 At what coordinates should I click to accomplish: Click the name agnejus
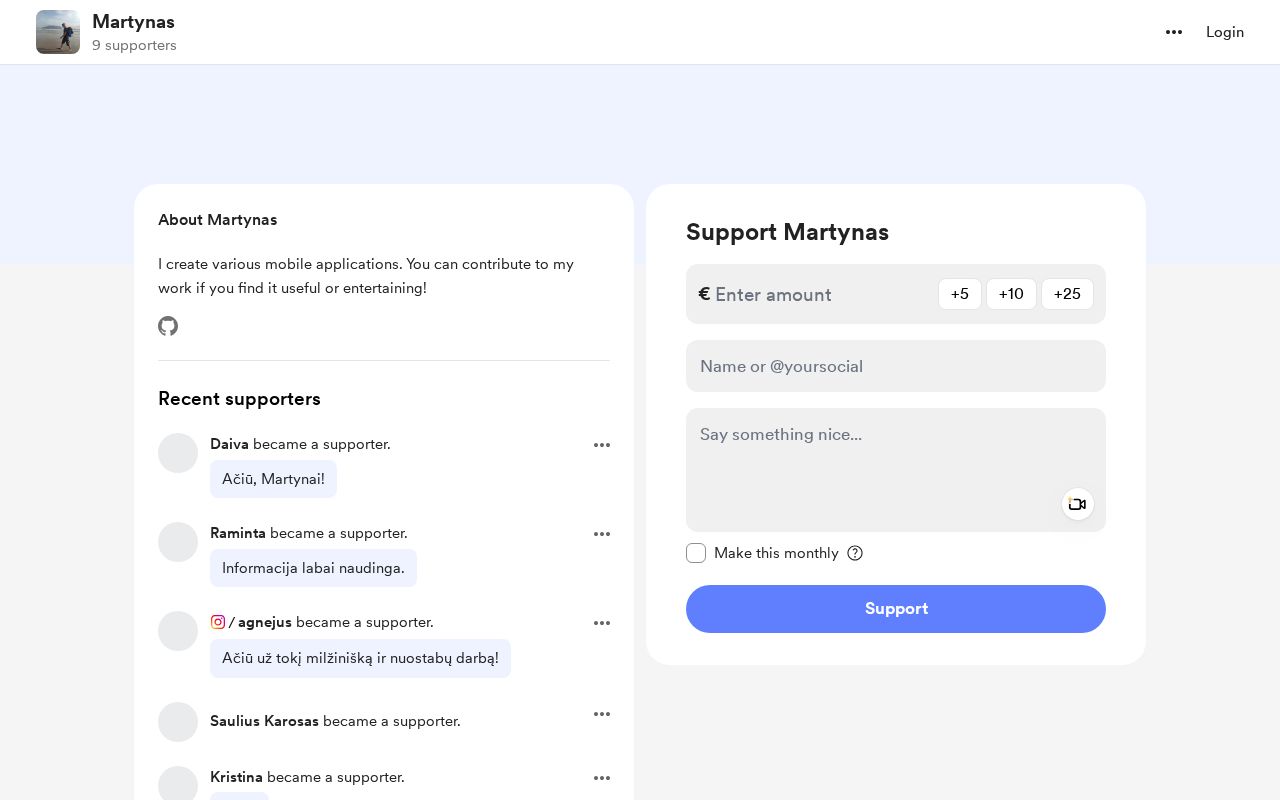[x=265, y=622]
